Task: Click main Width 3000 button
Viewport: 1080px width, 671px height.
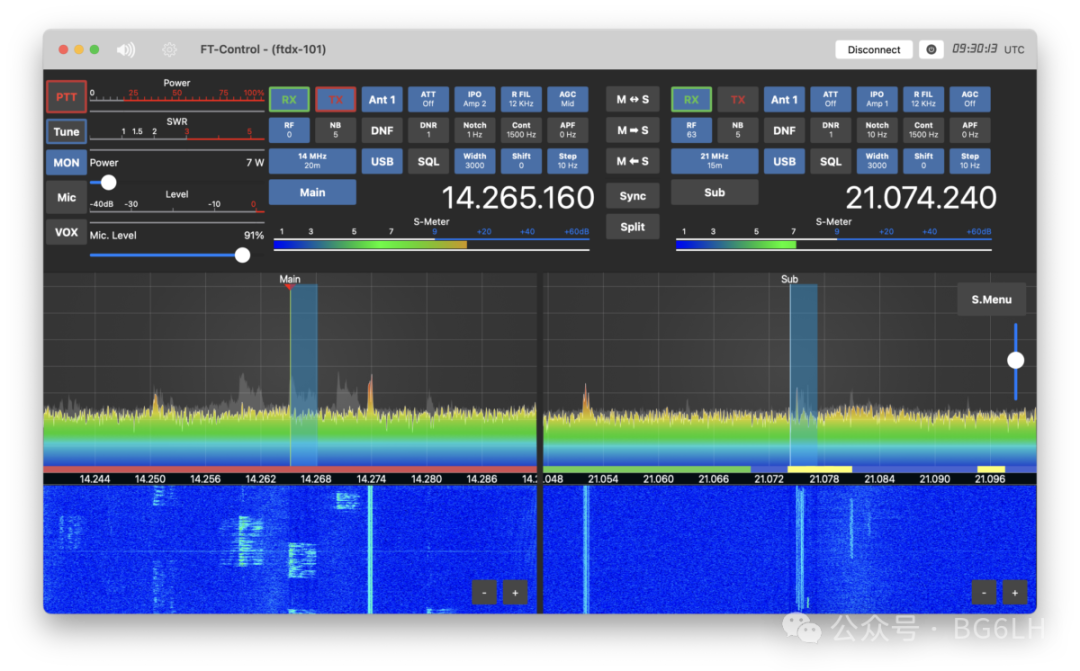Action: click(x=475, y=161)
